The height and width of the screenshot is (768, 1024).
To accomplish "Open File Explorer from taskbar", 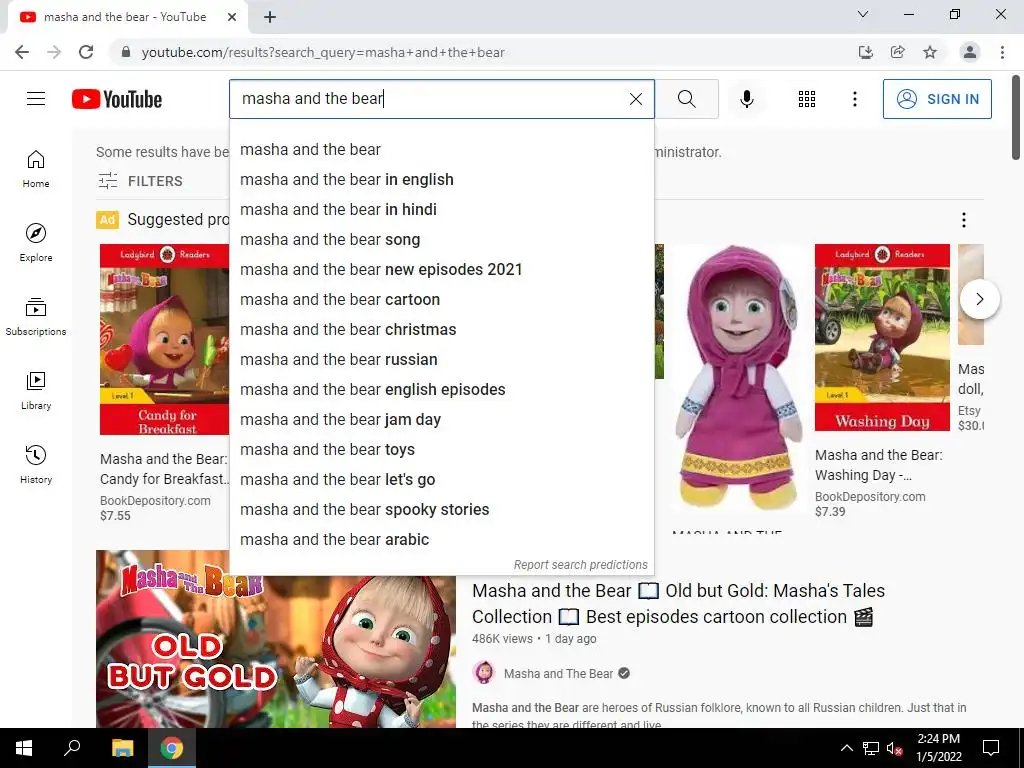I will click(122, 748).
